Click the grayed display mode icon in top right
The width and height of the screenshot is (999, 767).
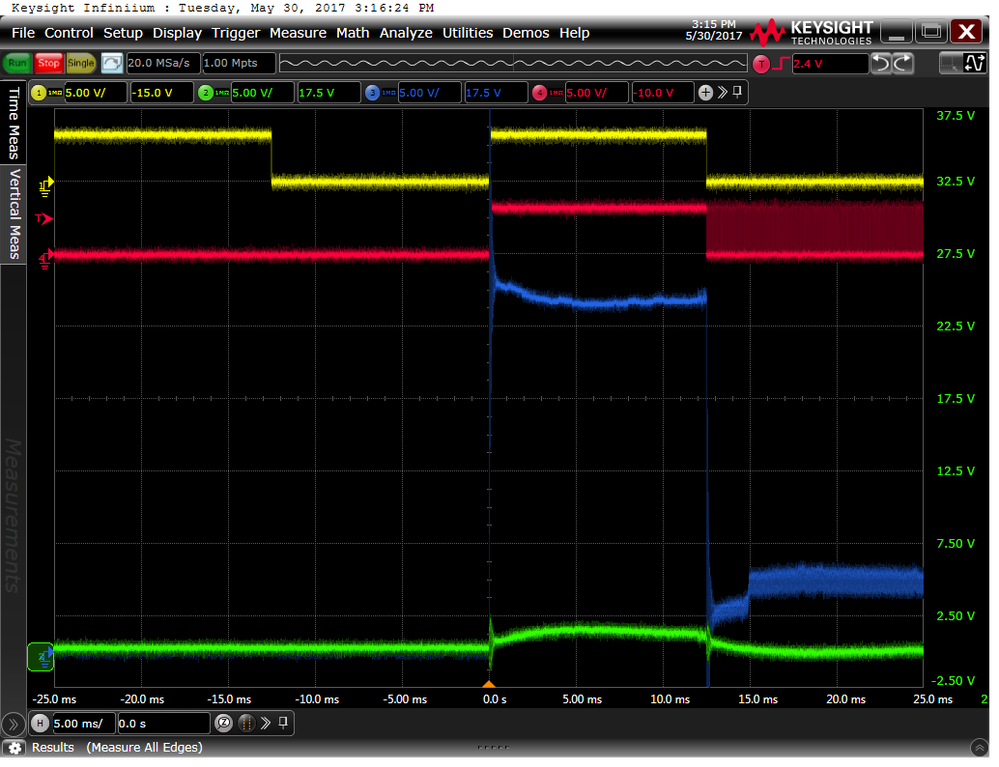pos(951,63)
